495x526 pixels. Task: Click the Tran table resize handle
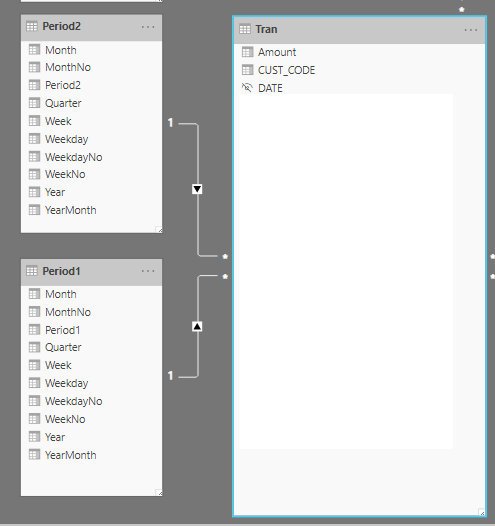point(482,512)
